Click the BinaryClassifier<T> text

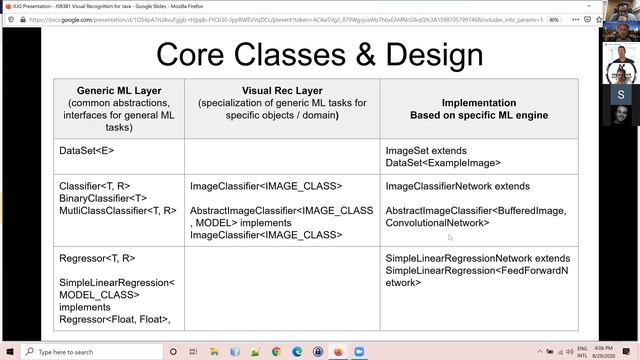pyautogui.click(x=103, y=198)
